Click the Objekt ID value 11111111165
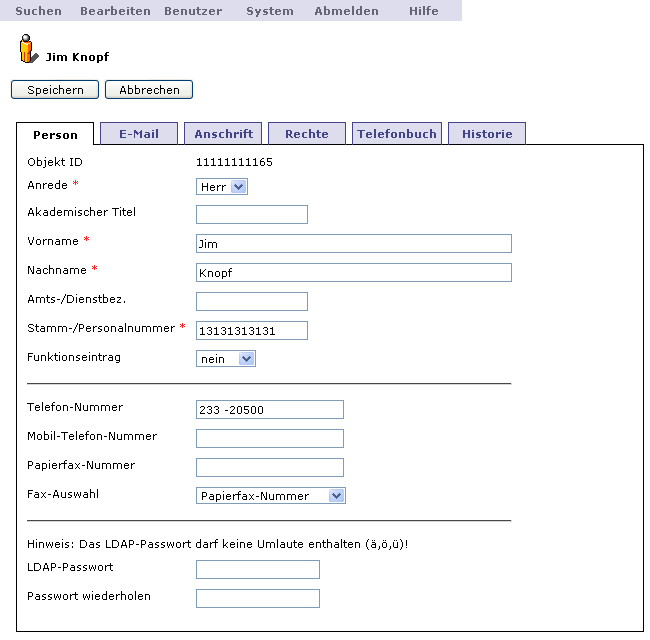650x640 pixels. (234, 162)
